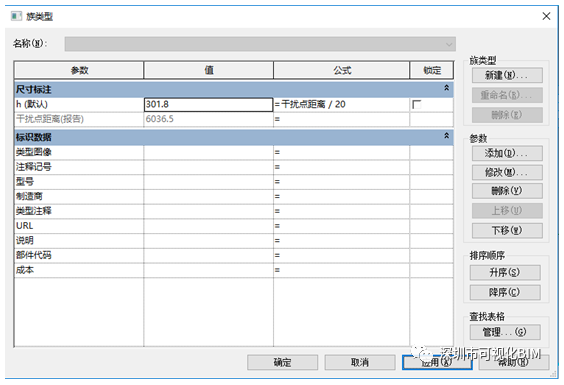The height and width of the screenshot is (385, 564).
Task: Click the 6036.5 value cell
Action: tap(208, 119)
